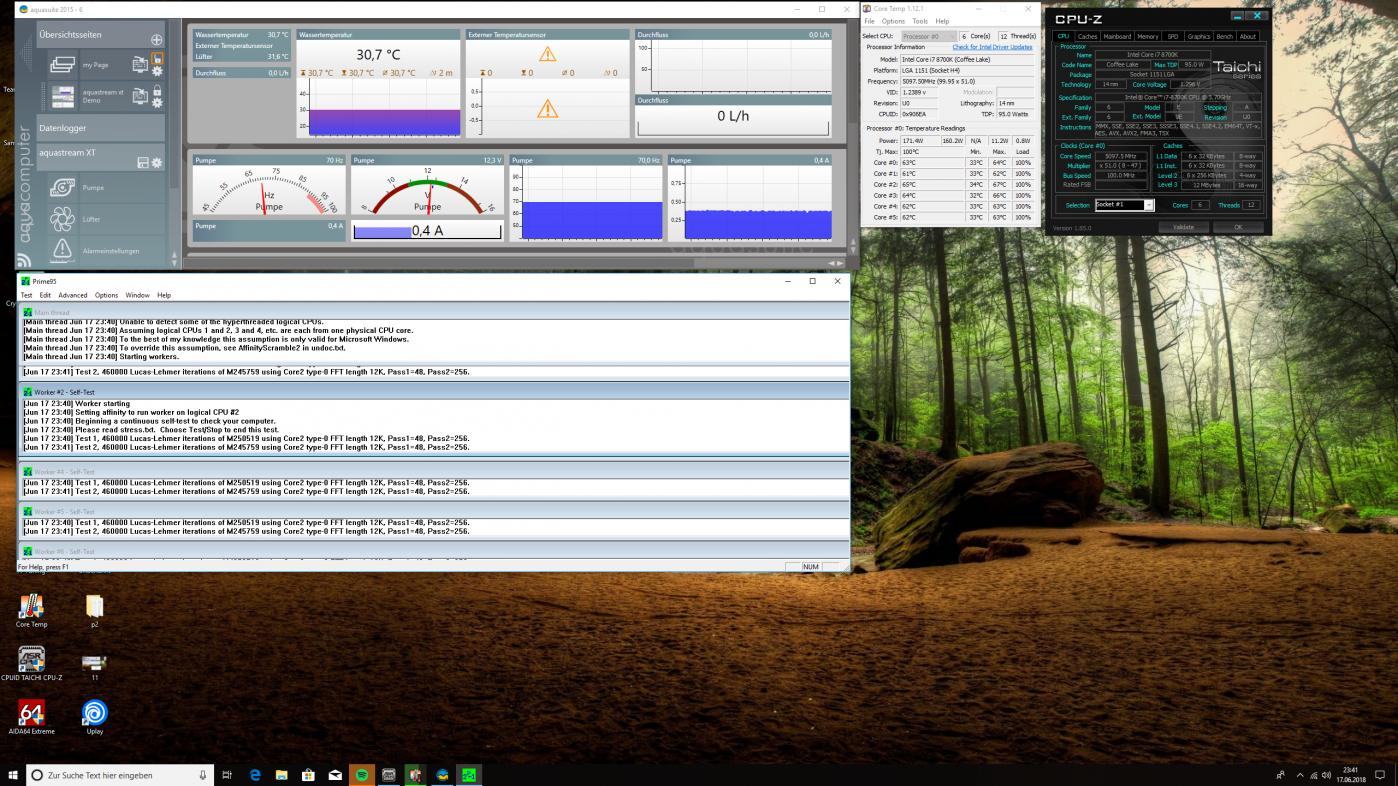Open Spotify from the taskbar
The image size is (1398, 786).
click(x=362, y=775)
